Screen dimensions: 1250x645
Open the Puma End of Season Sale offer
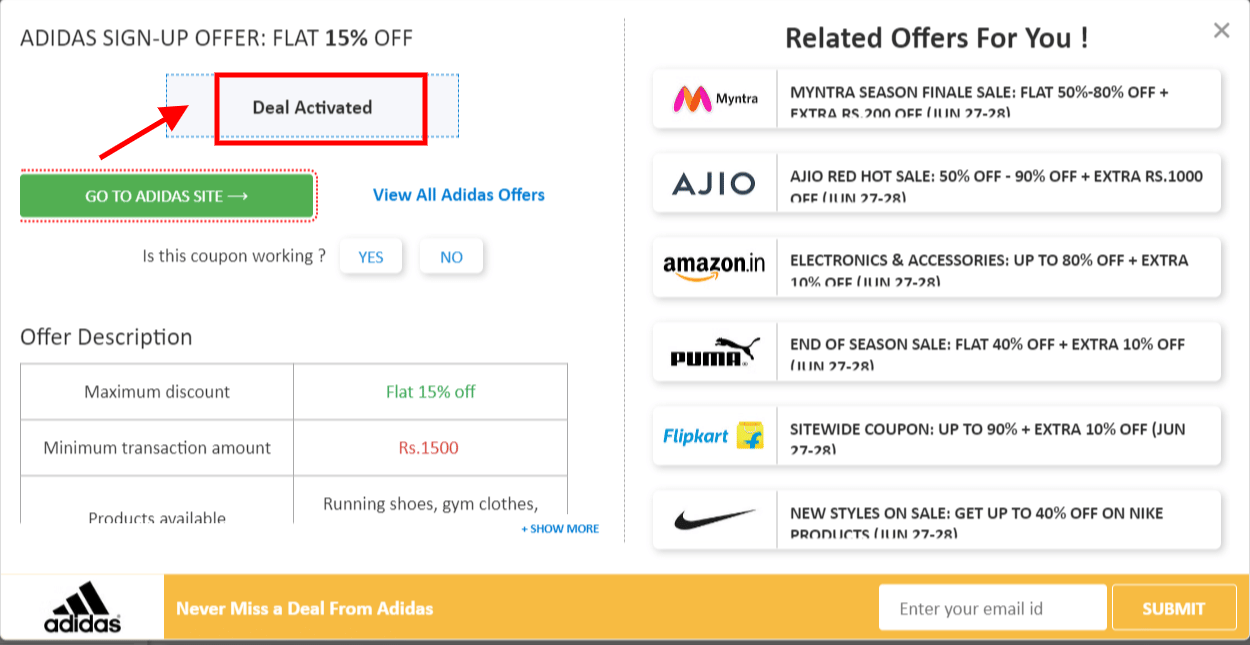coord(995,352)
